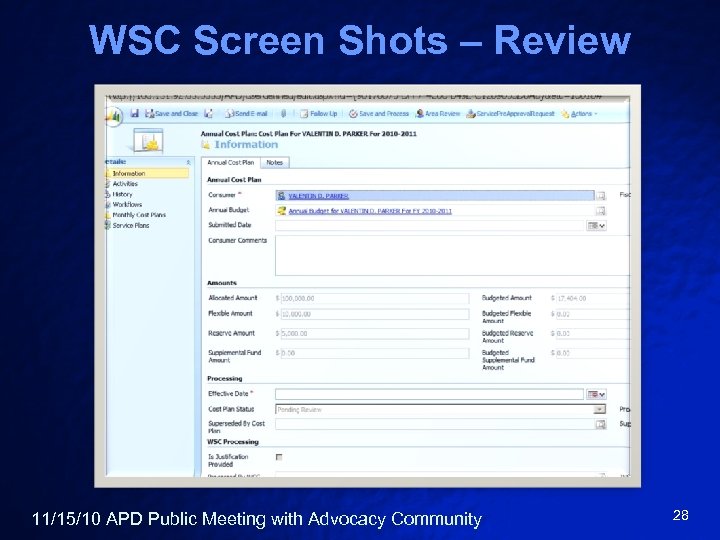Click the Allocated Amount field
Image resolution: width=720 pixels, height=540 pixels.
click(x=375, y=298)
